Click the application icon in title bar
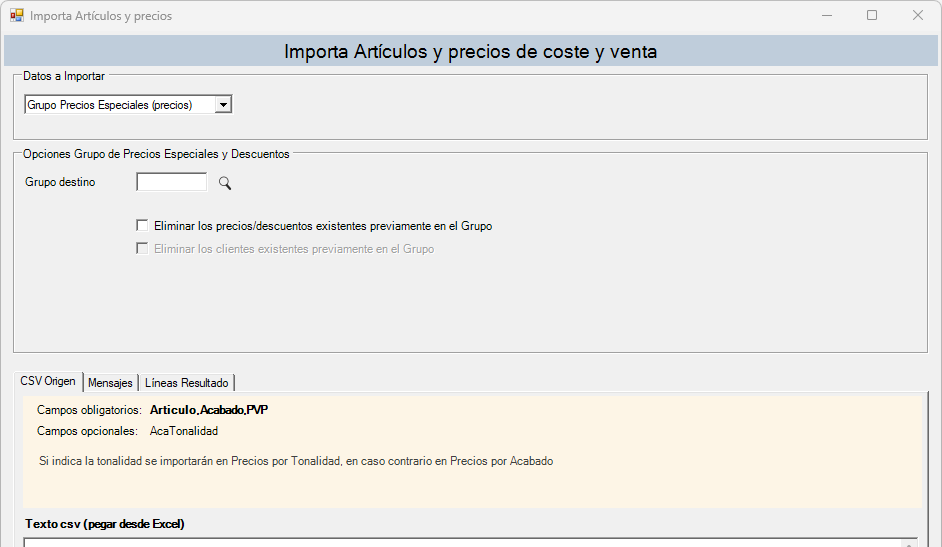The width and height of the screenshot is (942, 547). pos(17,16)
